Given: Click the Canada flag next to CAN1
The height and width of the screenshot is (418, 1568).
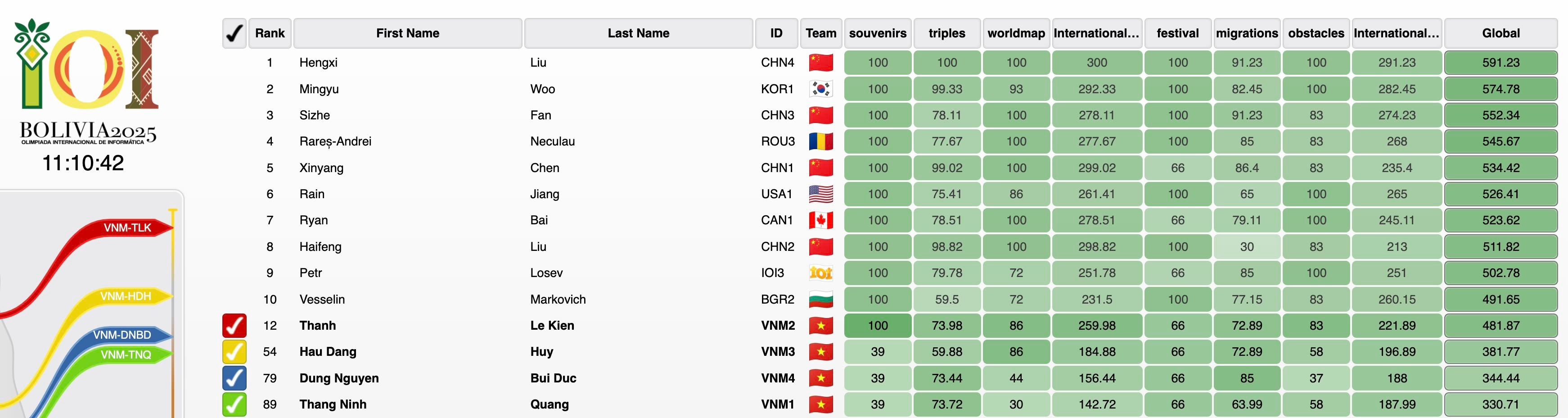Looking at the screenshot, I should 820,220.
